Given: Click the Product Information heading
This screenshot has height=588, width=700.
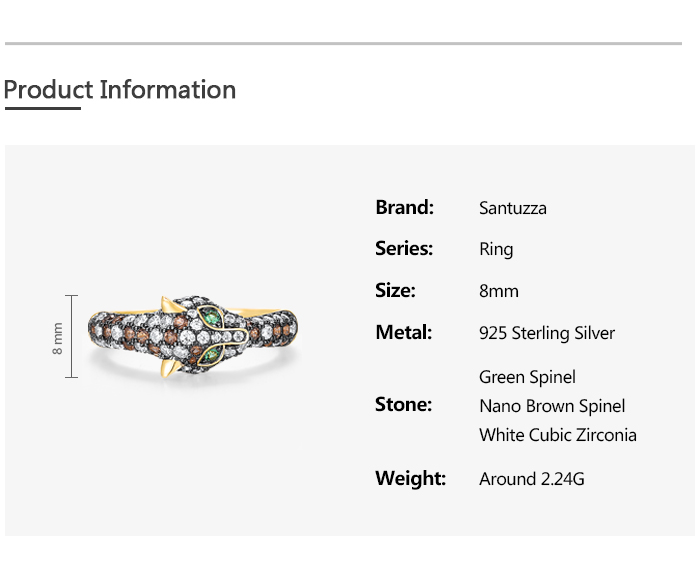Looking at the screenshot, I should [120, 89].
